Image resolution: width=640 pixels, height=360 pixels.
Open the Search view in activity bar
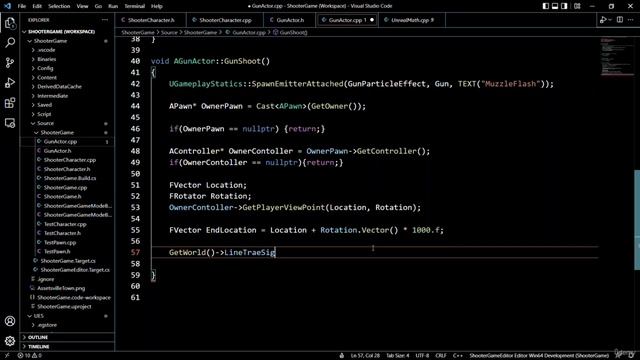[x=10, y=42]
